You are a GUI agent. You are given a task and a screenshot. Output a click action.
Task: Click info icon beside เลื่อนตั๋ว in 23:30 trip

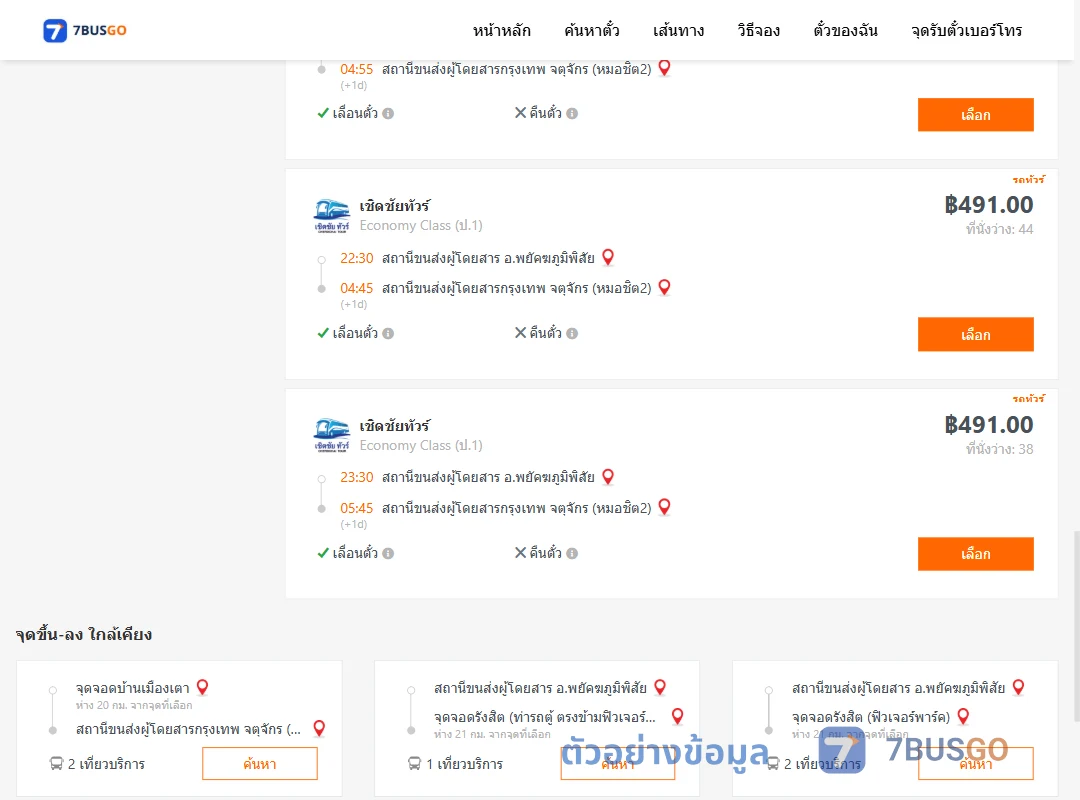[388, 553]
